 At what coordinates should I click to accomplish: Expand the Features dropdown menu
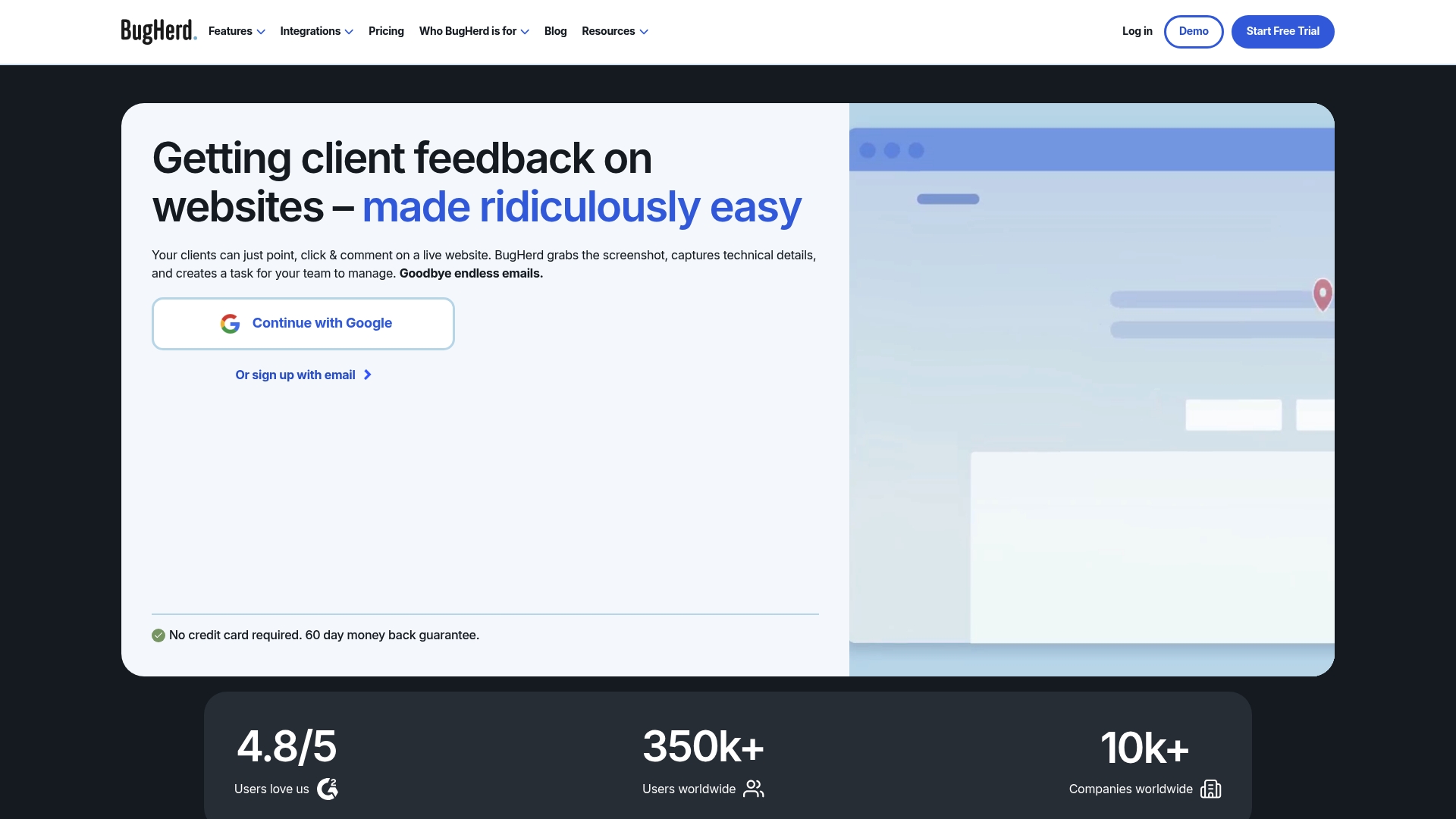[237, 31]
